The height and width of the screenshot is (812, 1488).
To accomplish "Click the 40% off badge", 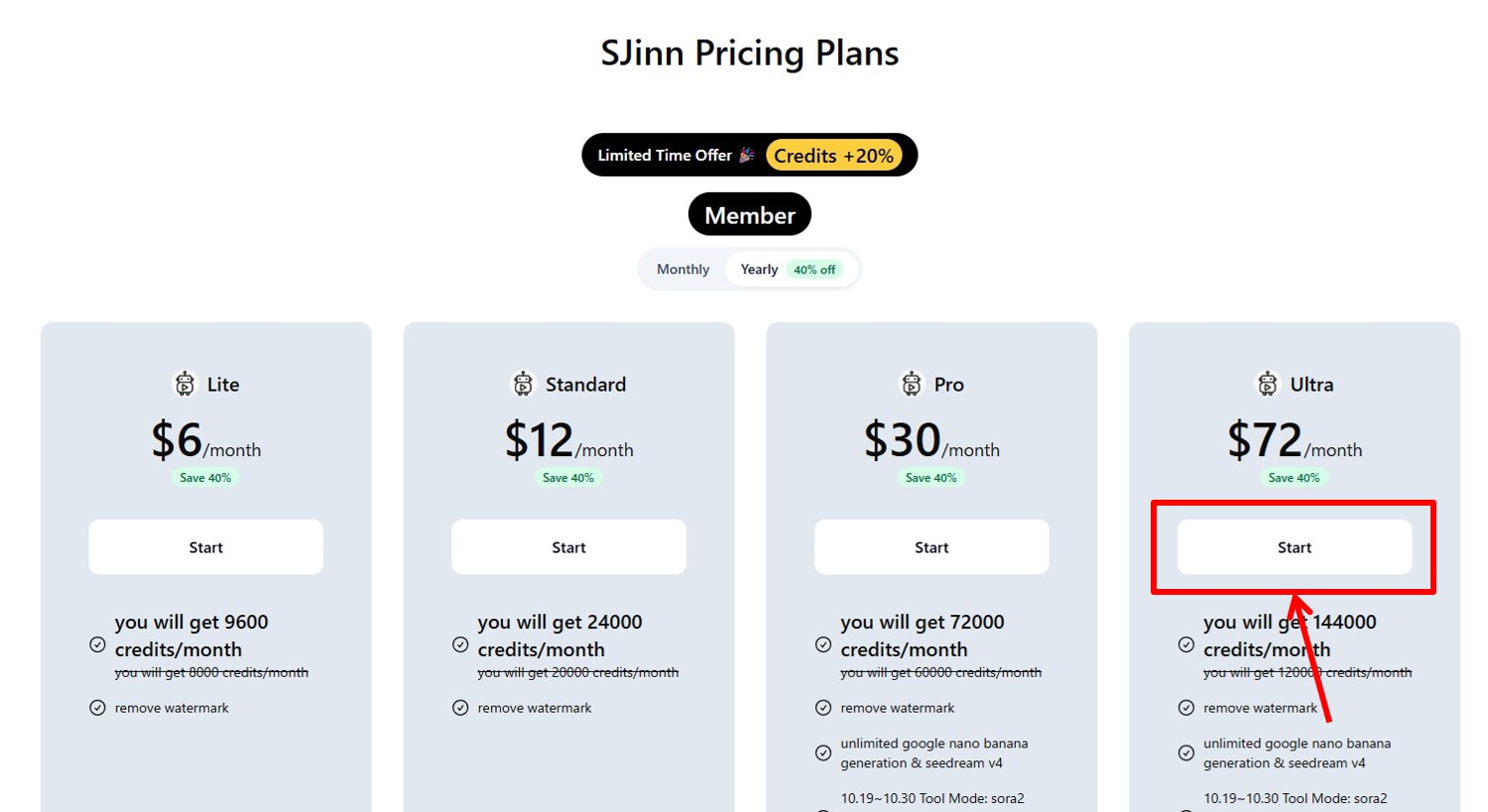I will click(814, 270).
